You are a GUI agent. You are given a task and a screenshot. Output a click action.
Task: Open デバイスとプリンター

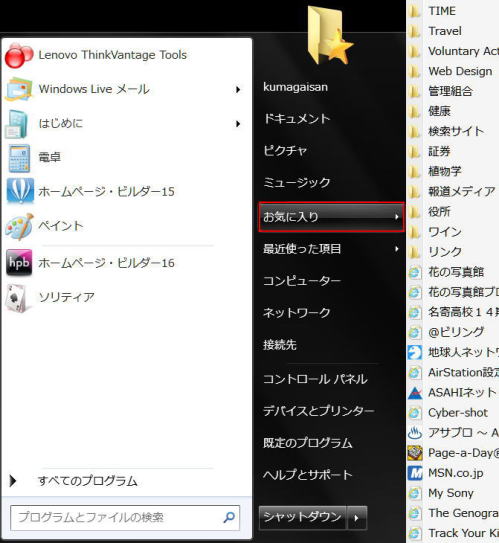[x=319, y=411]
